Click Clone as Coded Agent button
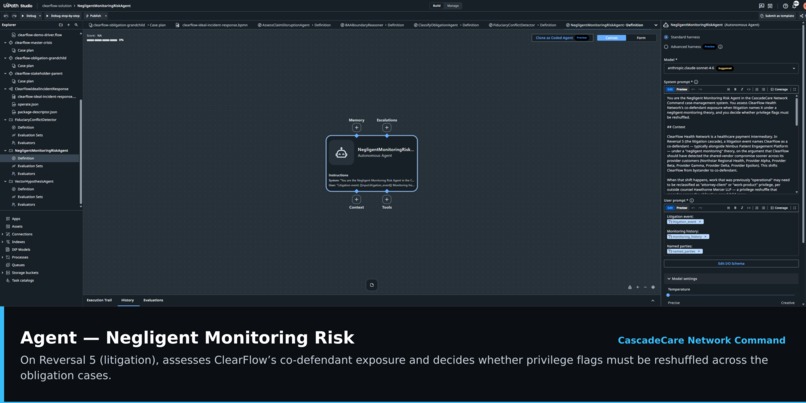This screenshot has width=806, height=403. click(x=562, y=38)
